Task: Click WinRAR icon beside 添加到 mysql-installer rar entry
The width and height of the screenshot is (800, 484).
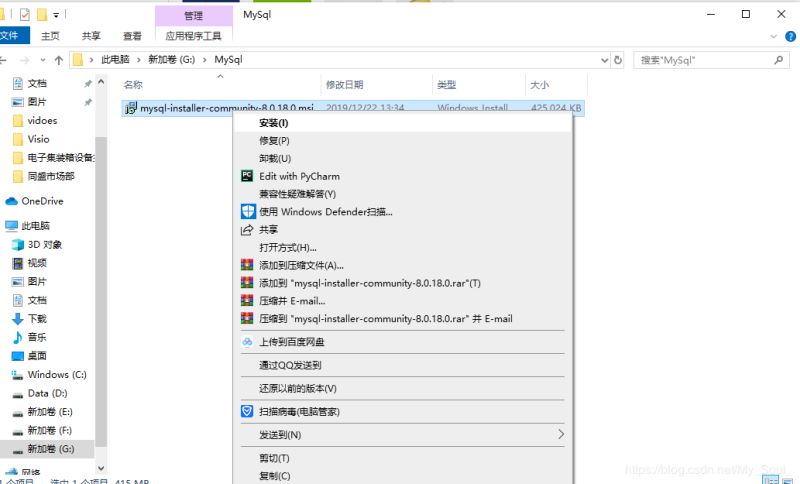Action: pos(247,283)
